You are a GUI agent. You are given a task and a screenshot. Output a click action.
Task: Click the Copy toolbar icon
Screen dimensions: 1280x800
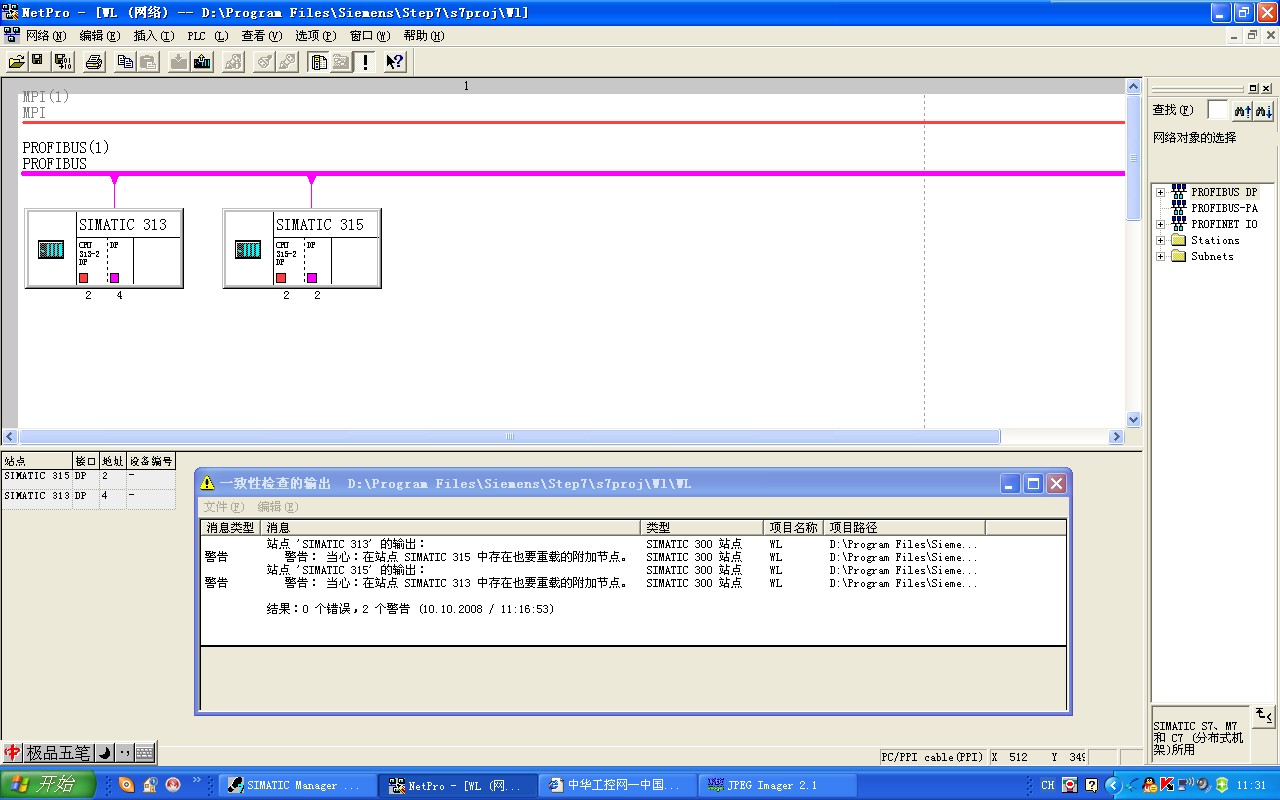pyautogui.click(x=125, y=62)
